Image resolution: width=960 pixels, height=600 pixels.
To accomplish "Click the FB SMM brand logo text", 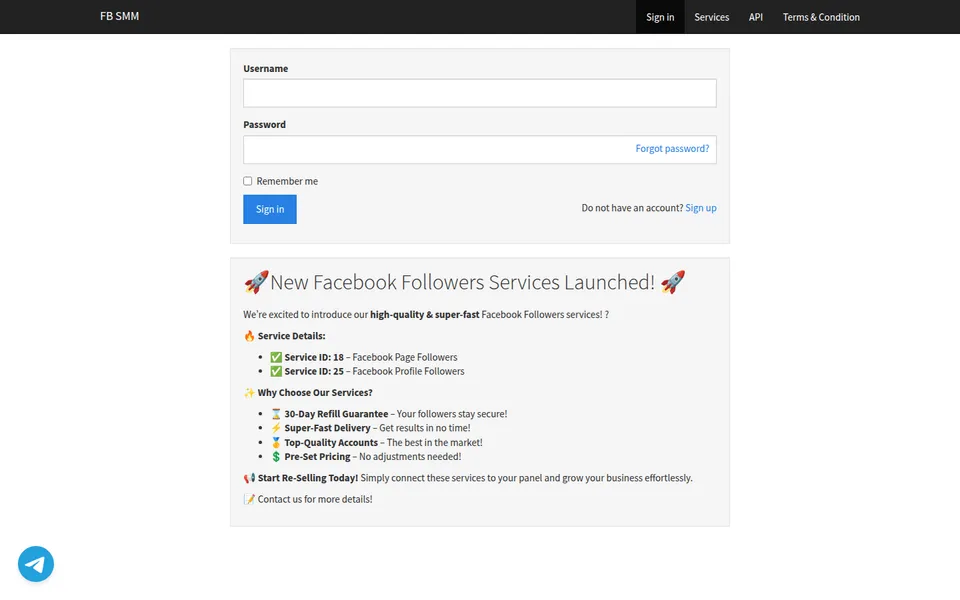I will coord(119,17).
